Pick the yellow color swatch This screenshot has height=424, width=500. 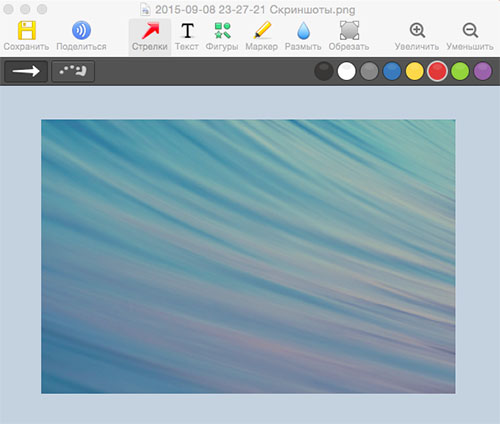pos(415,71)
